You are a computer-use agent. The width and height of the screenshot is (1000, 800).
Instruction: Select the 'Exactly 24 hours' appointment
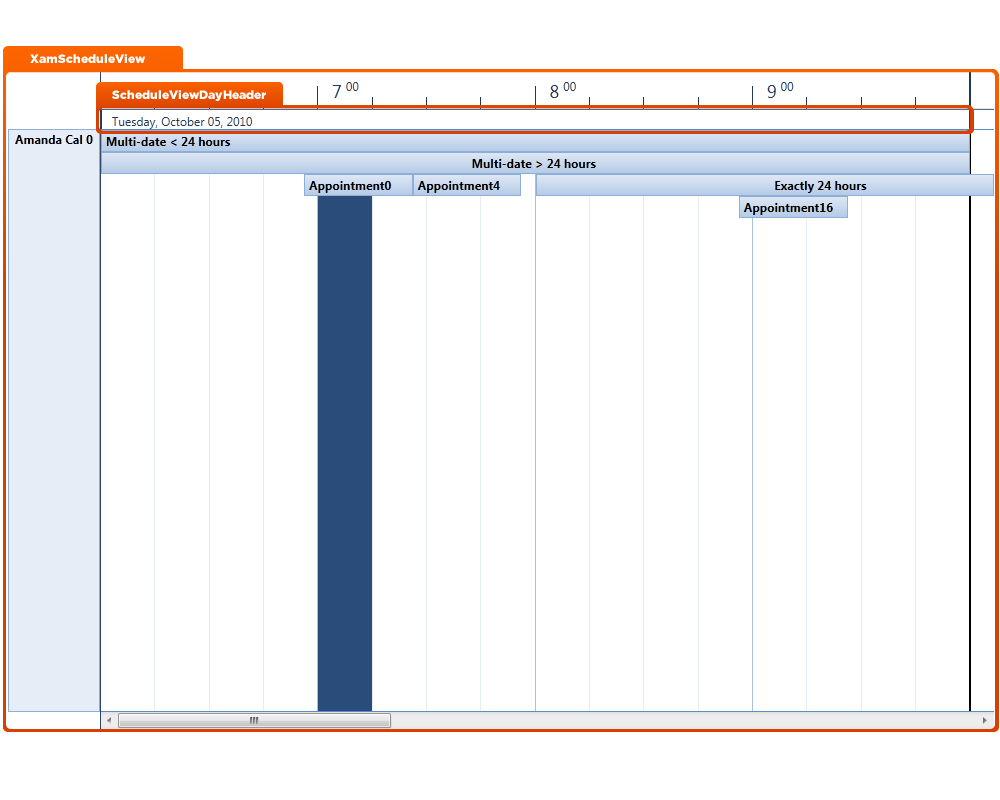pos(764,186)
